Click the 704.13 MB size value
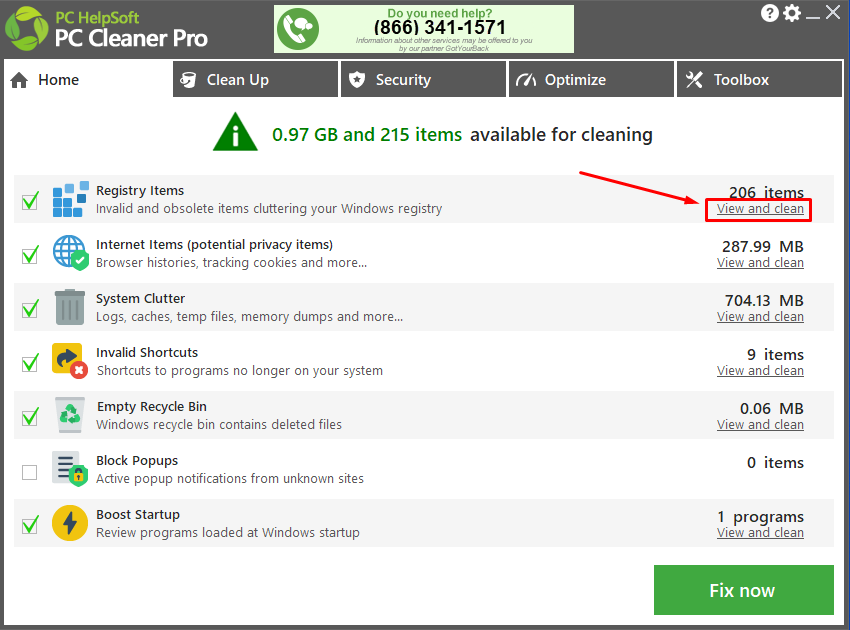The image size is (850, 630). [x=764, y=301]
